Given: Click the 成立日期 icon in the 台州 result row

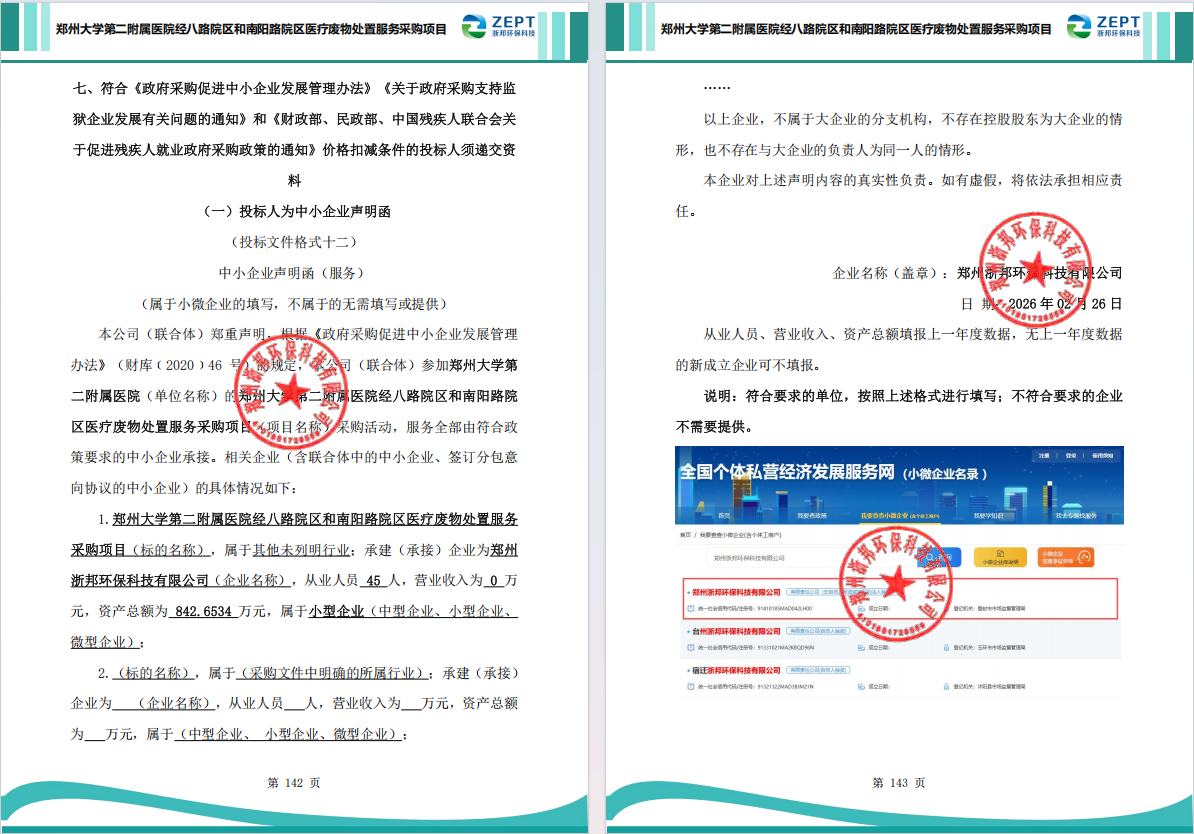Looking at the screenshot, I should (860, 647).
